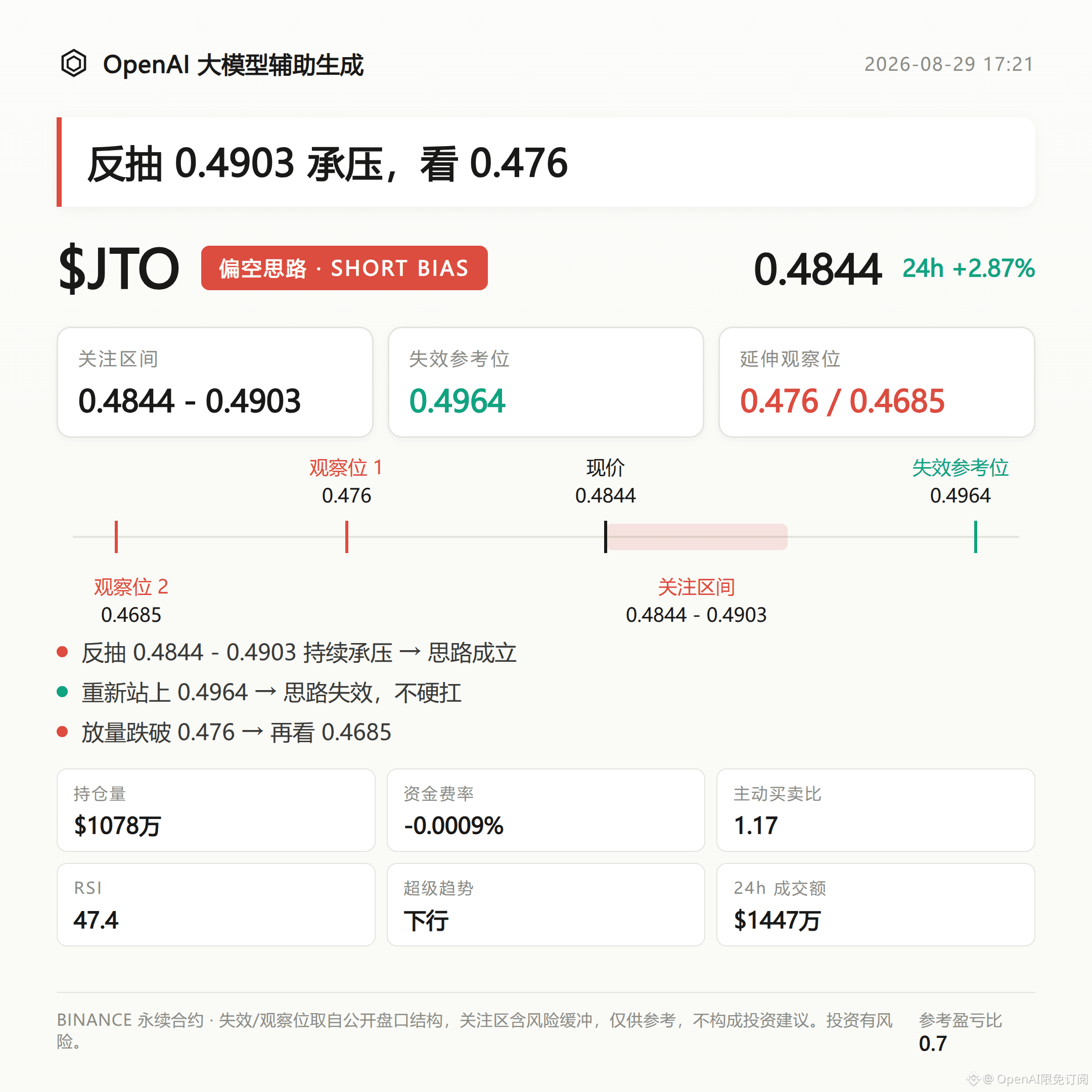The height and width of the screenshot is (1092, 1092).
Task: Click the 观察位 2 red tick on price axis
Action: point(116,536)
